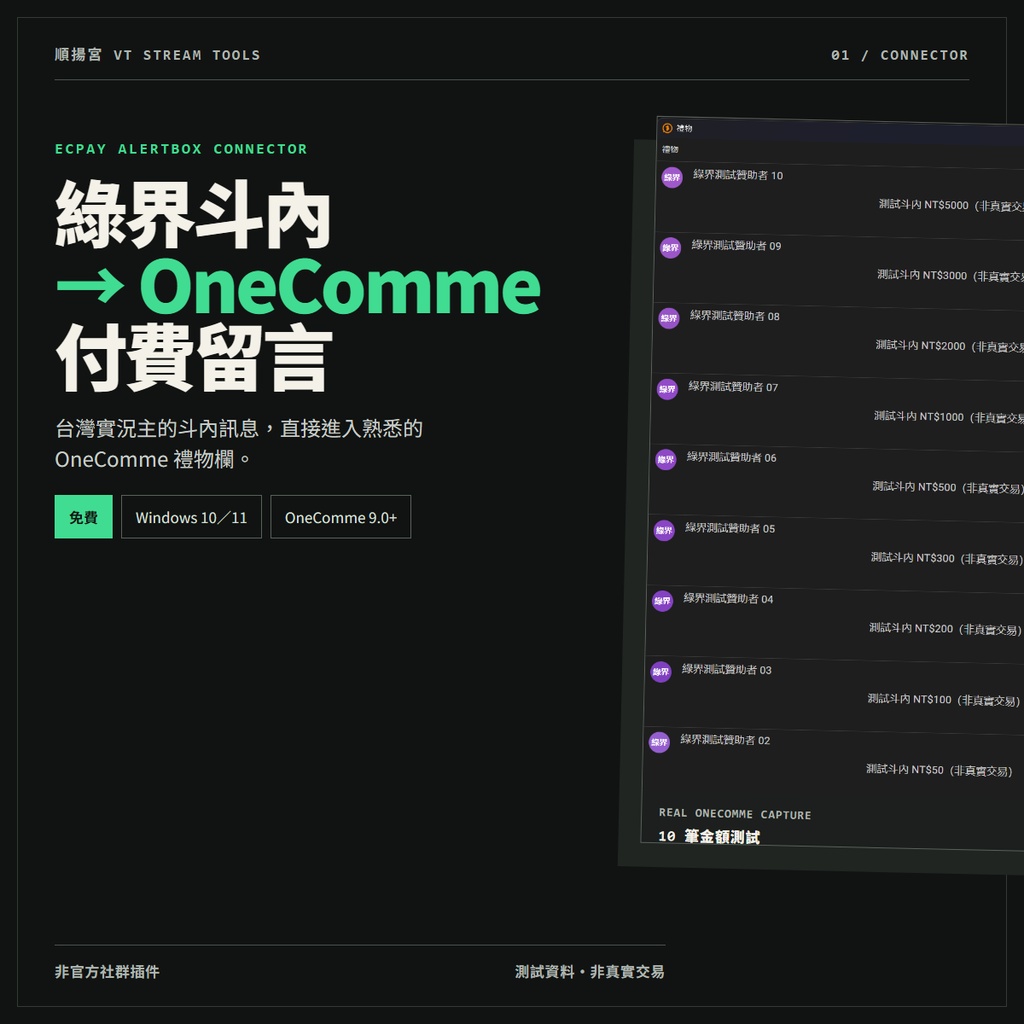Click the ECPAY ALERTBOX CONNECTOR label

(x=181, y=149)
